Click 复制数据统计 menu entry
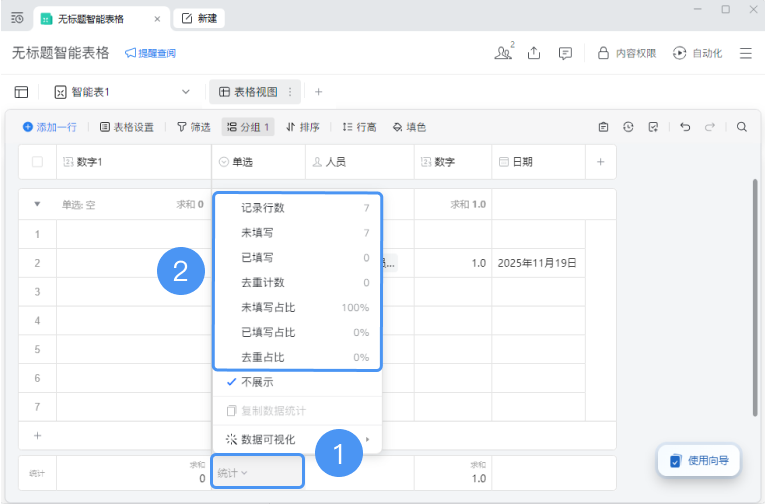This screenshot has height=504, width=765. pyautogui.click(x=297, y=411)
